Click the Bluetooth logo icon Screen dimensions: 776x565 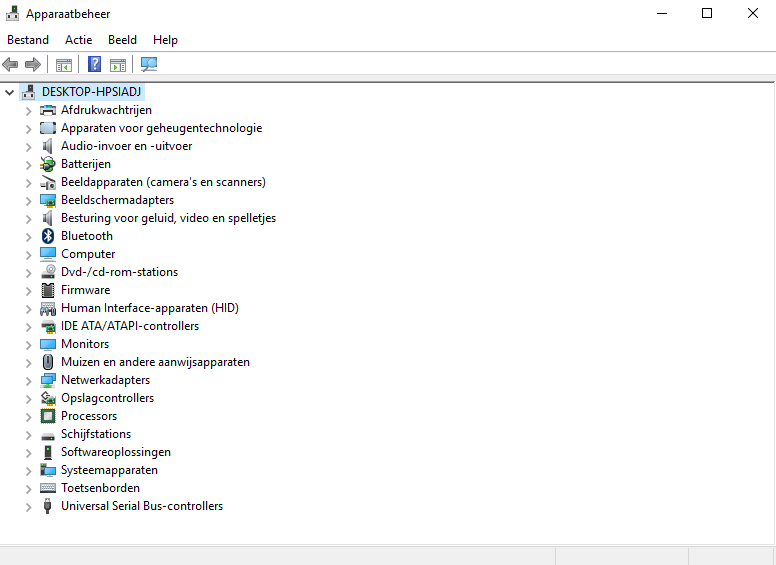(48, 236)
